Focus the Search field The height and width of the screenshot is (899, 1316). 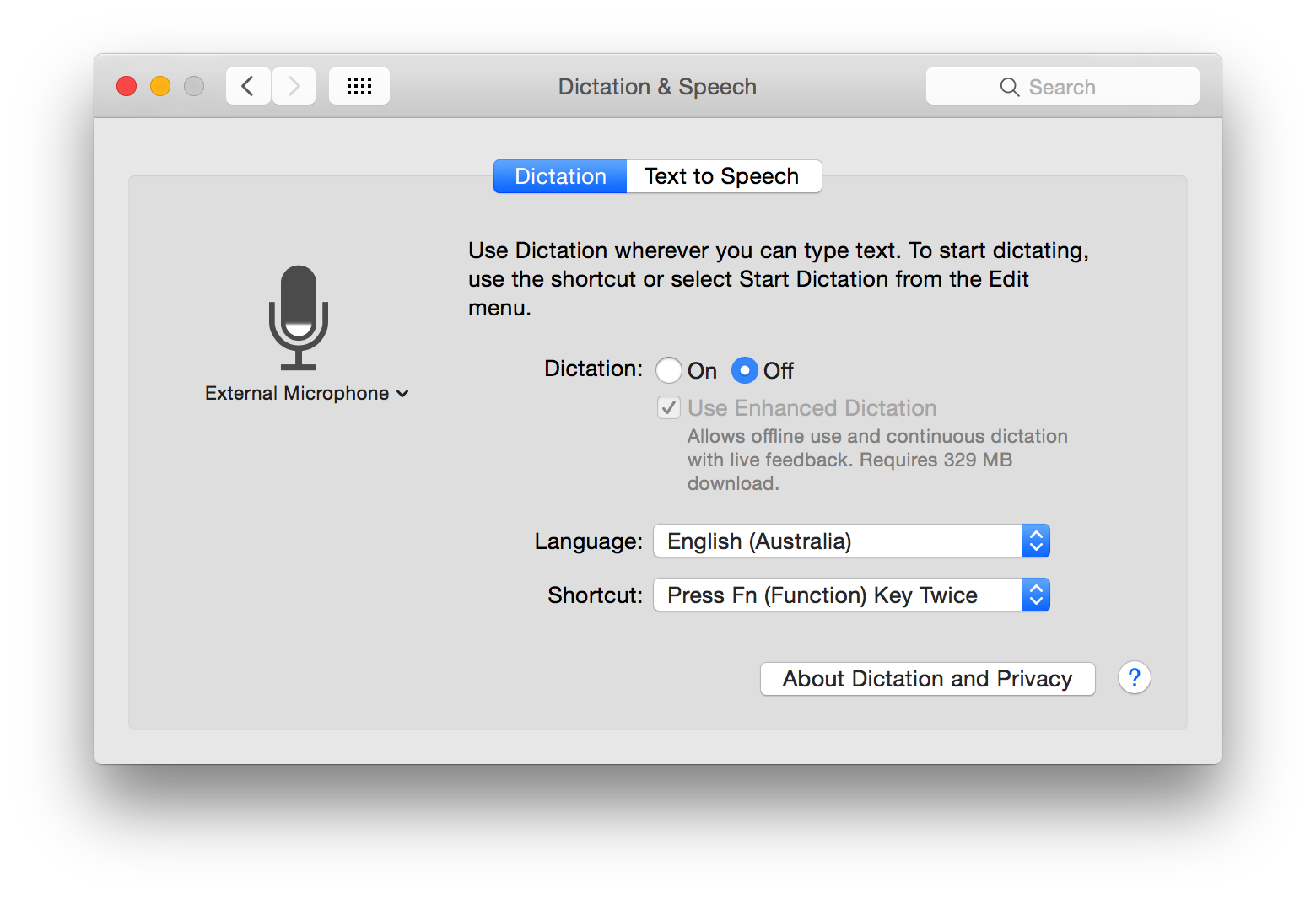(1063, 86)
